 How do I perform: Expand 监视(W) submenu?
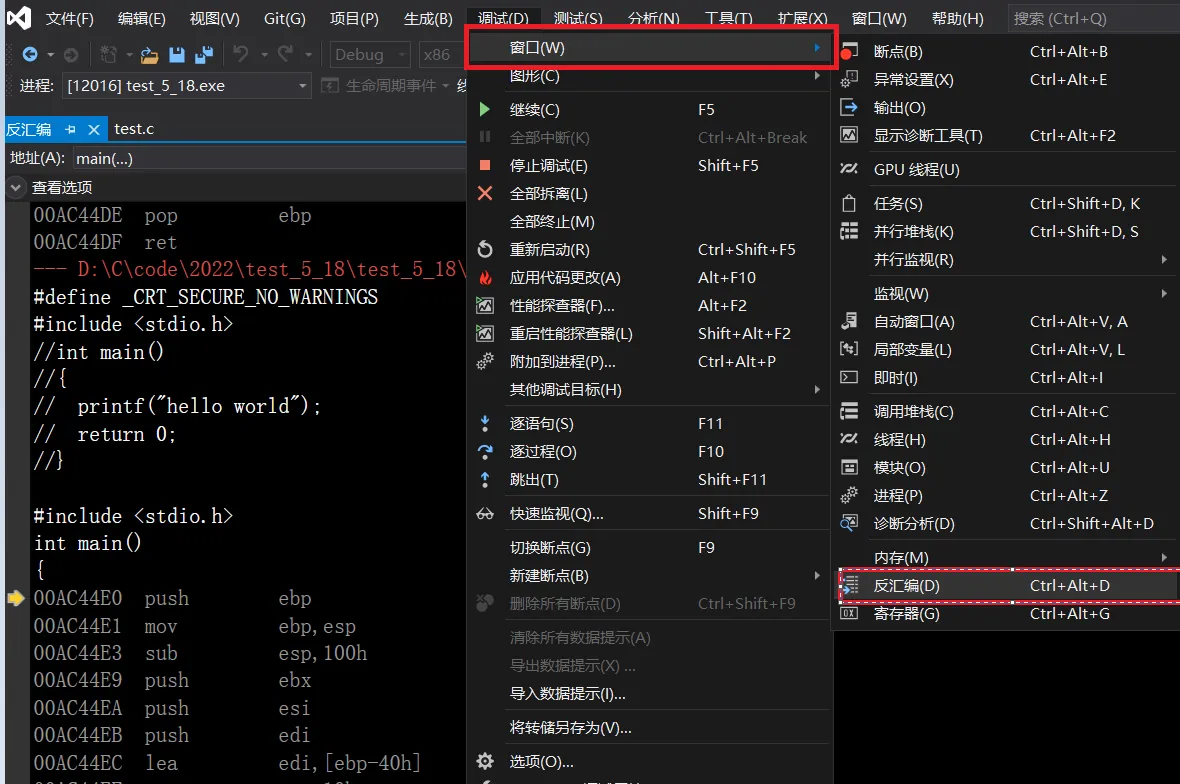[1007, 293]
